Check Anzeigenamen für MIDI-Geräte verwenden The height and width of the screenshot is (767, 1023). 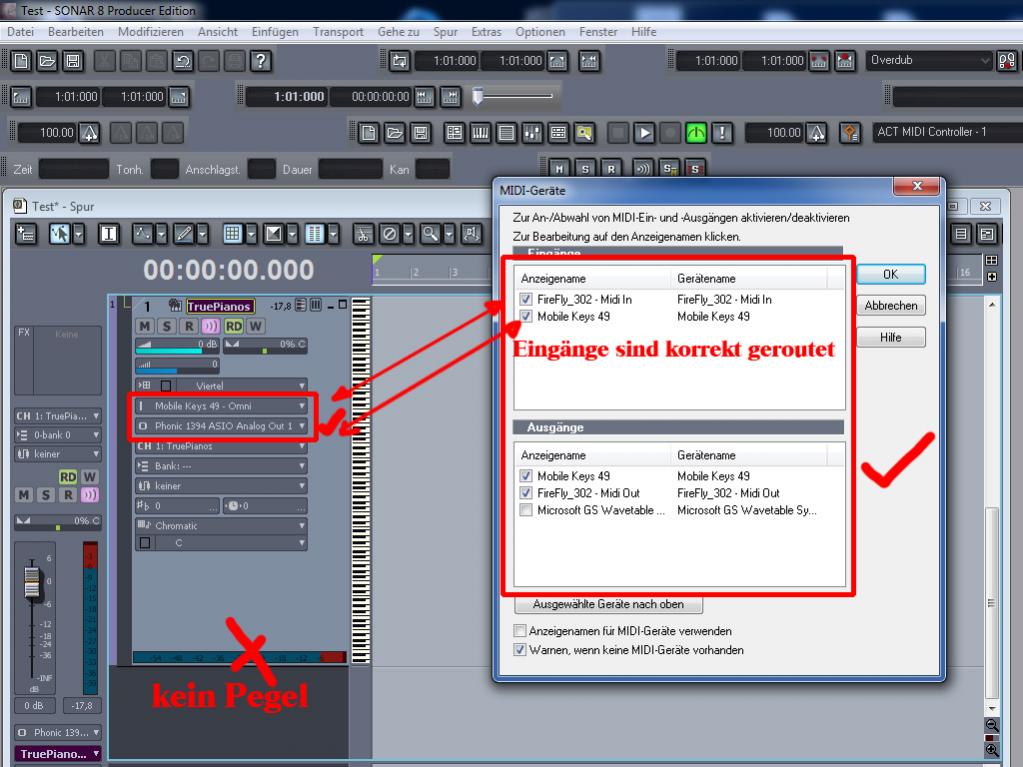tap(520, 631)
